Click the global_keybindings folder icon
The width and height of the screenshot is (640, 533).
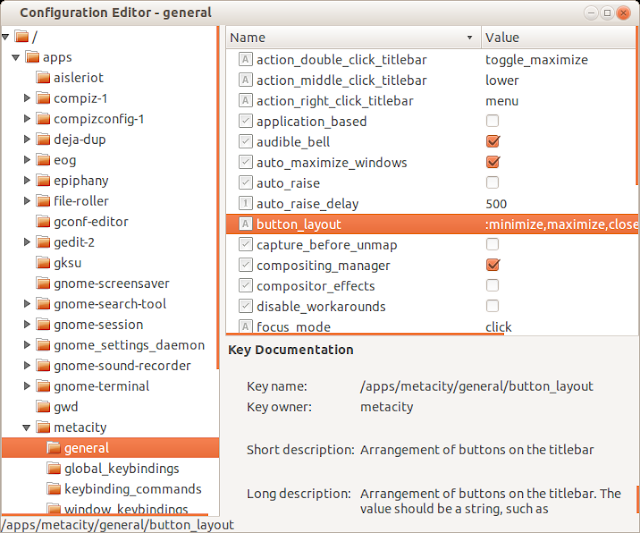(54, 469)
